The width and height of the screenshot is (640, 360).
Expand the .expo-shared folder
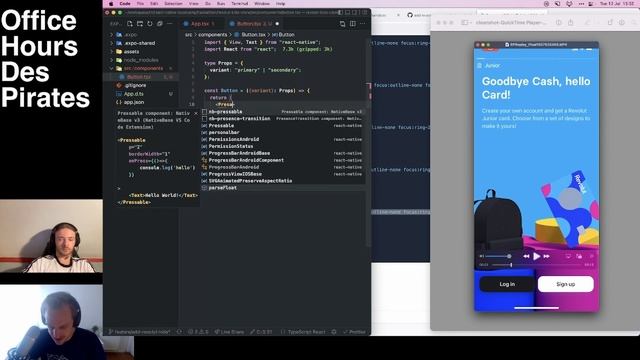(x=141, y=43)
